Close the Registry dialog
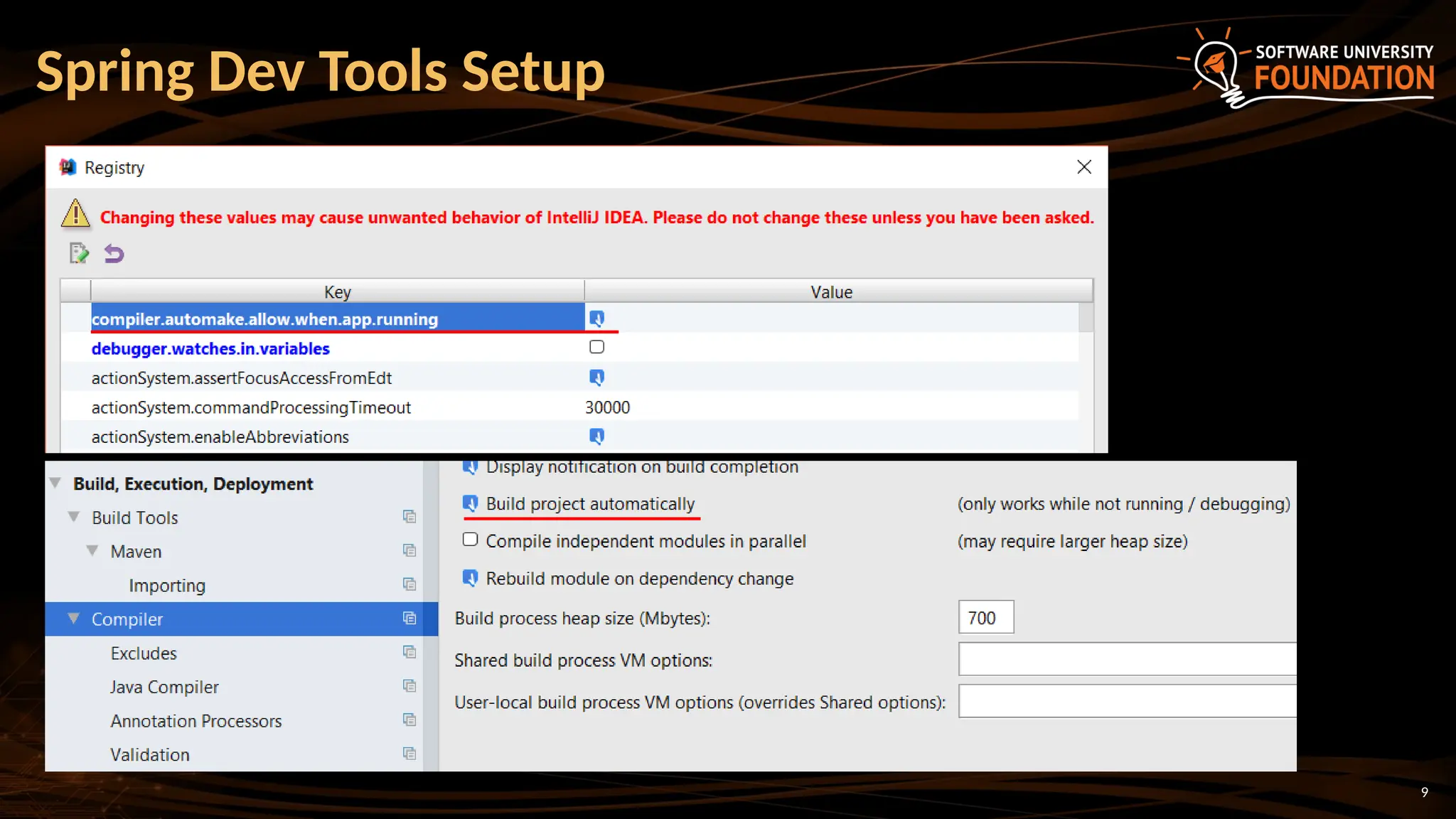This screenshot has width=1456, height=819. point(1083,167)
